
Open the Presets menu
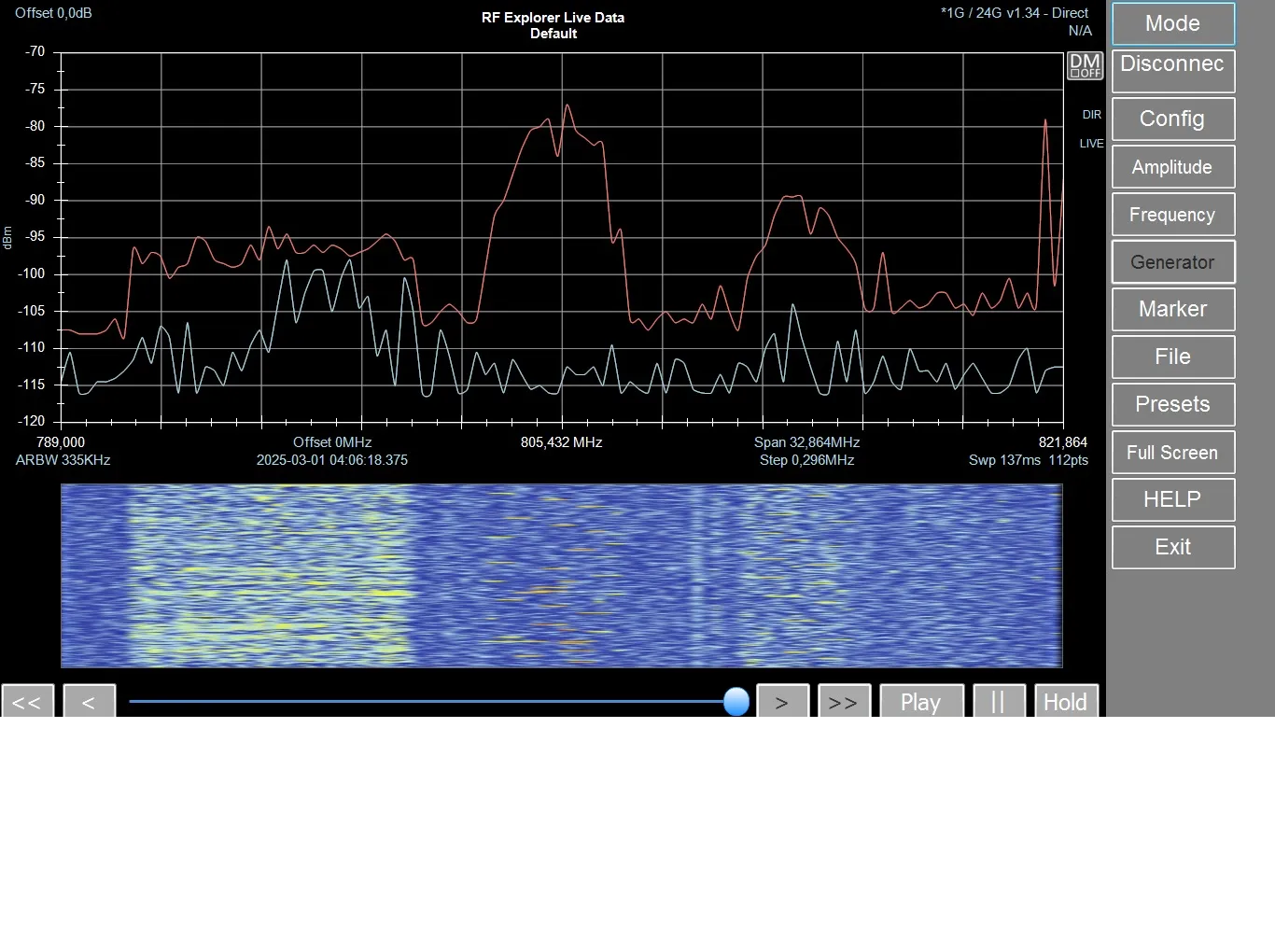[1173, 404]
